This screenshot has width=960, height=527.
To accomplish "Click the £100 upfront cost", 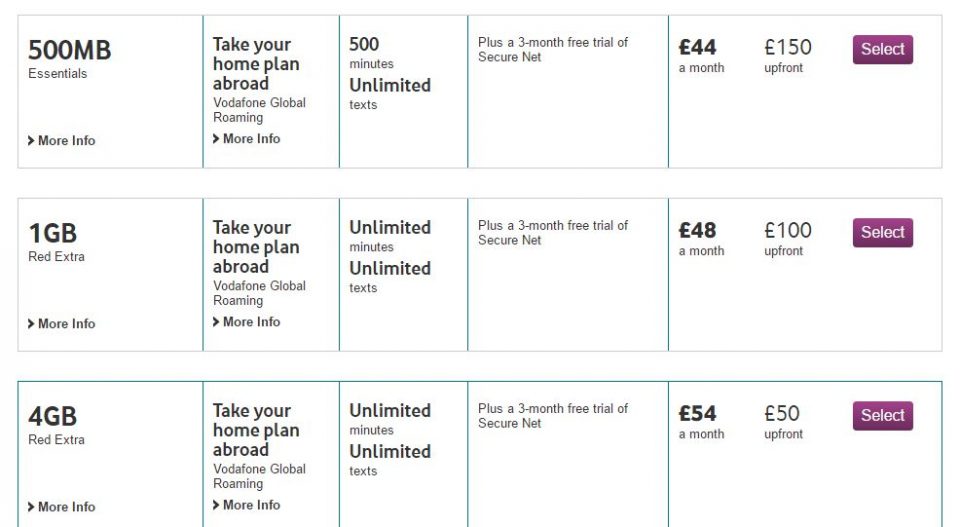I will [788, 230].
